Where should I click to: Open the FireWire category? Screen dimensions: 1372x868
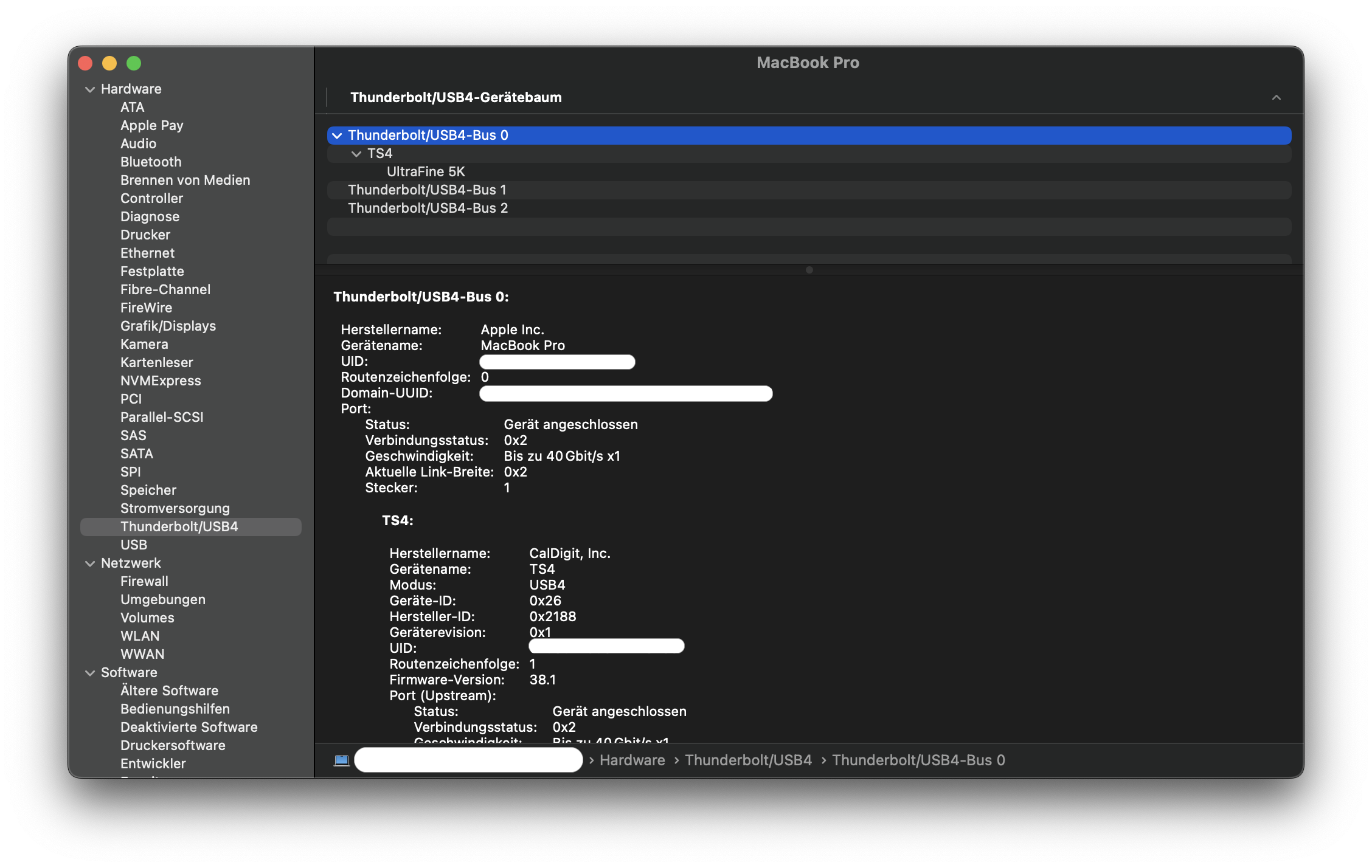click(x=146, y=308)
